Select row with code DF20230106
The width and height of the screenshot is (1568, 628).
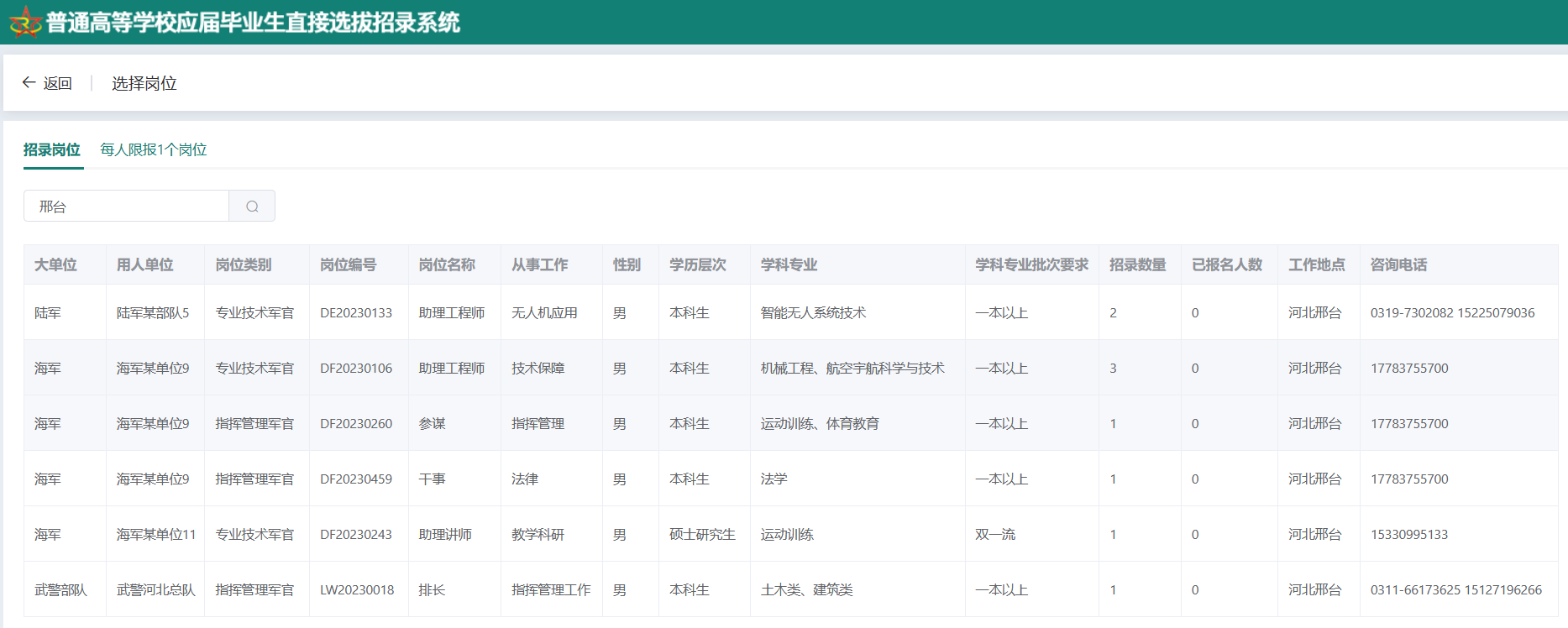tap(791, 368)
